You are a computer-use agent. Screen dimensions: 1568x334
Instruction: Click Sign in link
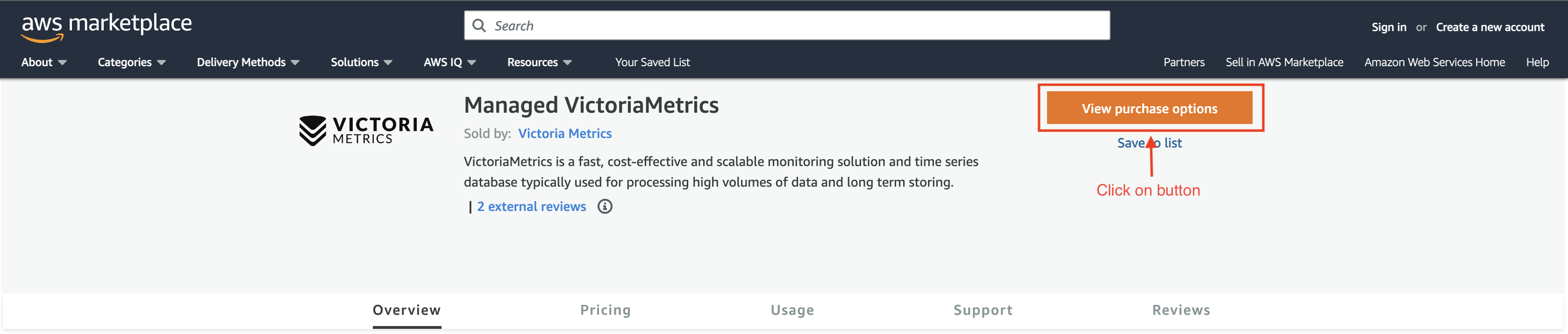1389,28
